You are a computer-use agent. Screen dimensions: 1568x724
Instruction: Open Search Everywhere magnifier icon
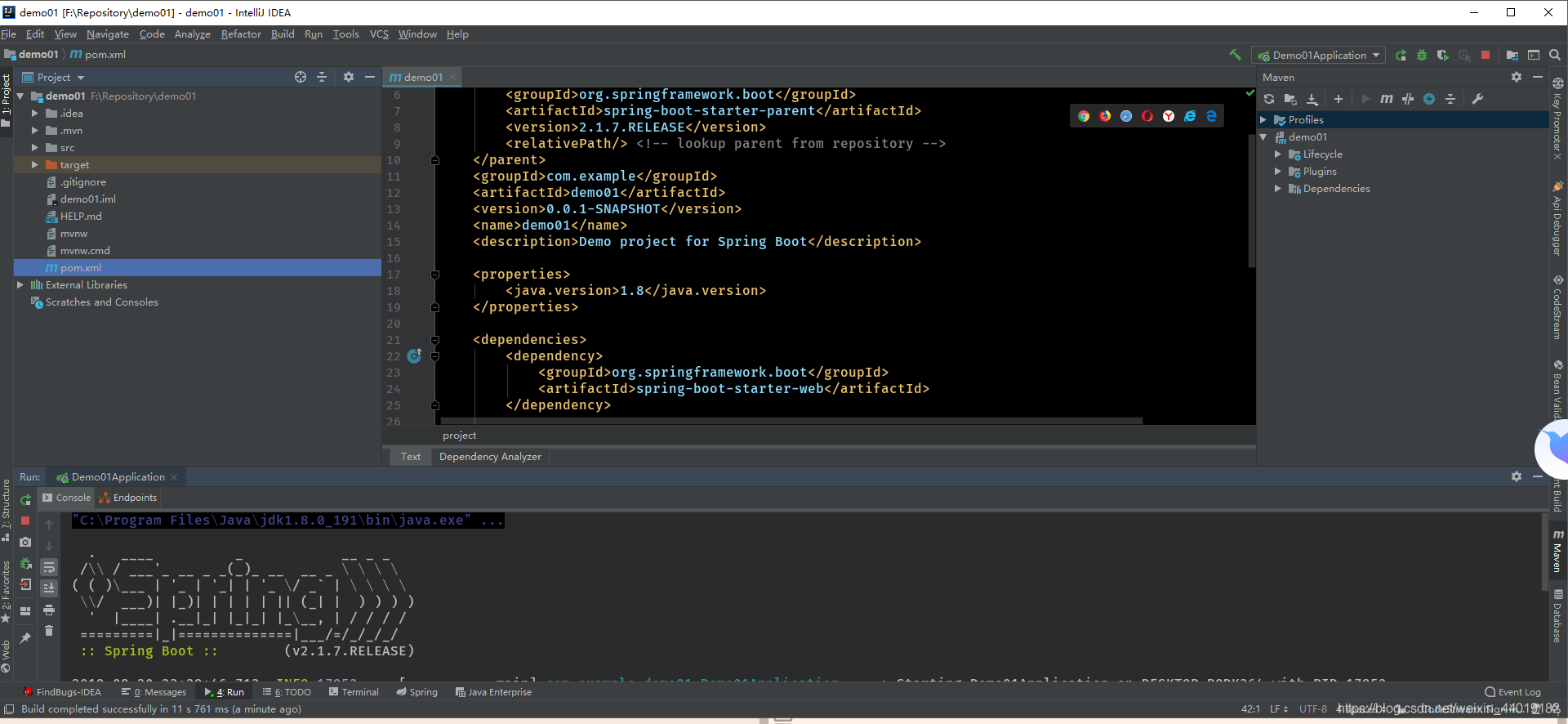(x=1555, y=56)
